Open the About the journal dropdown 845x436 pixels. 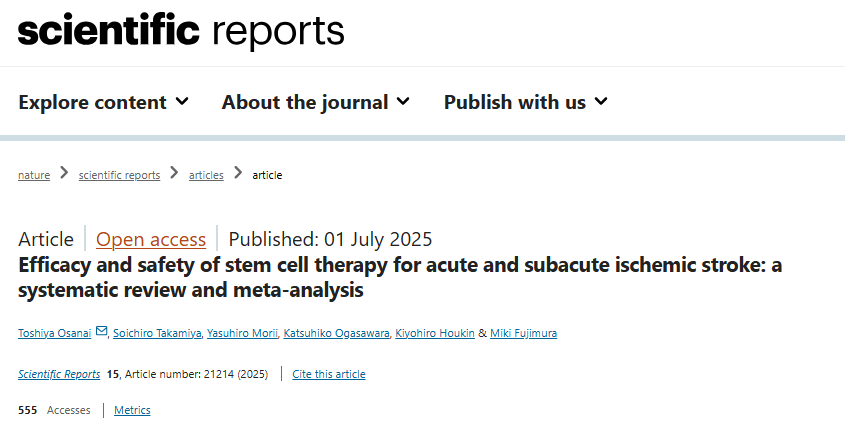(x=315, y=102)
